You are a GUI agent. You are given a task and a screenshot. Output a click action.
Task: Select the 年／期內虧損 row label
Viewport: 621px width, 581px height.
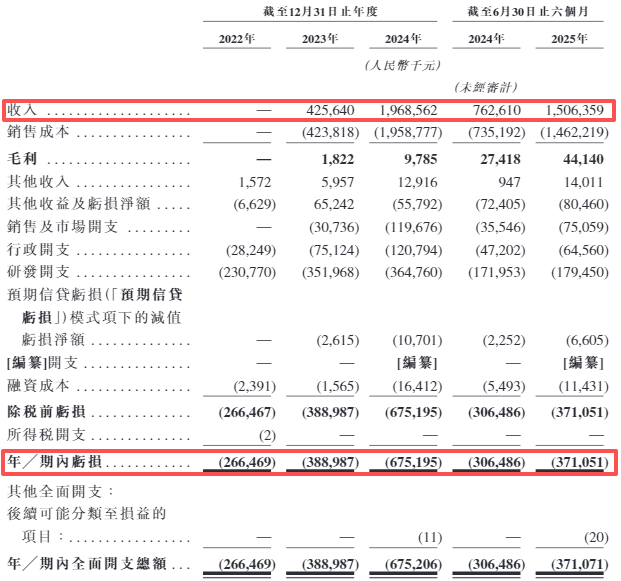click(x=55, y=461)
